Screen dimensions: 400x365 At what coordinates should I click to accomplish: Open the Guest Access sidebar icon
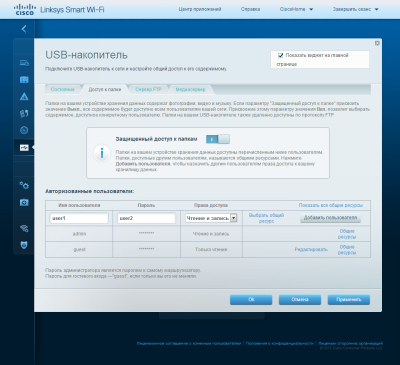(x=24, y=80)
